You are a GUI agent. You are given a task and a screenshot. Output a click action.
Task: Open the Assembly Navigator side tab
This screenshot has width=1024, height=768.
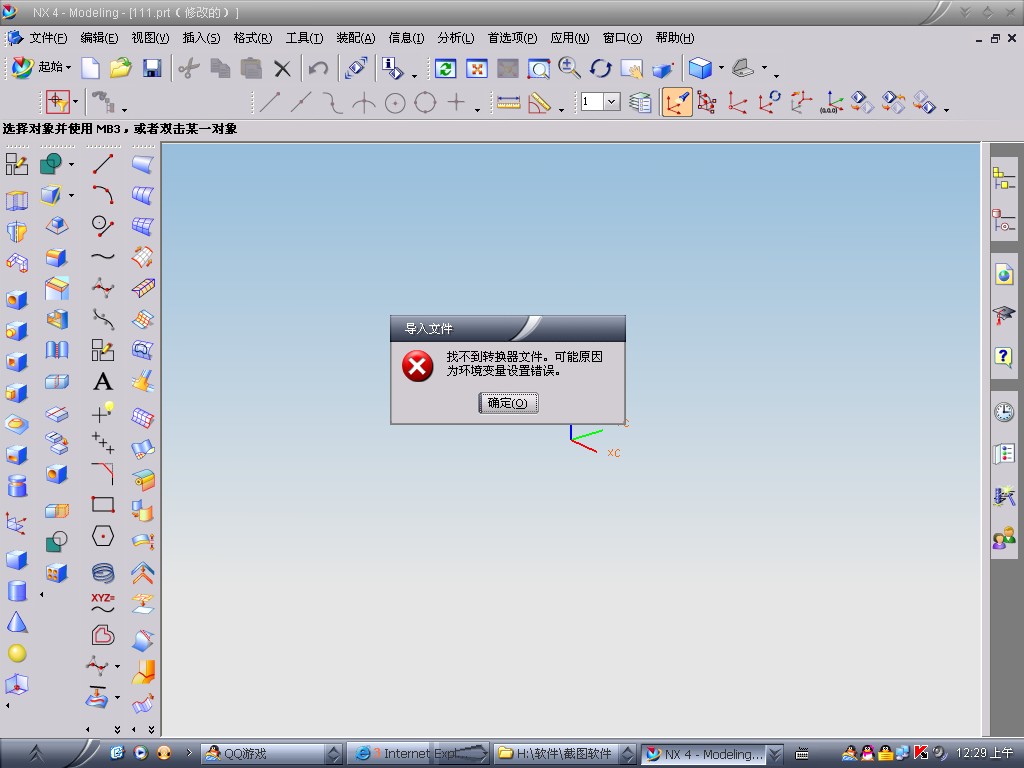pyautogui.click(x=1004, y=178)
